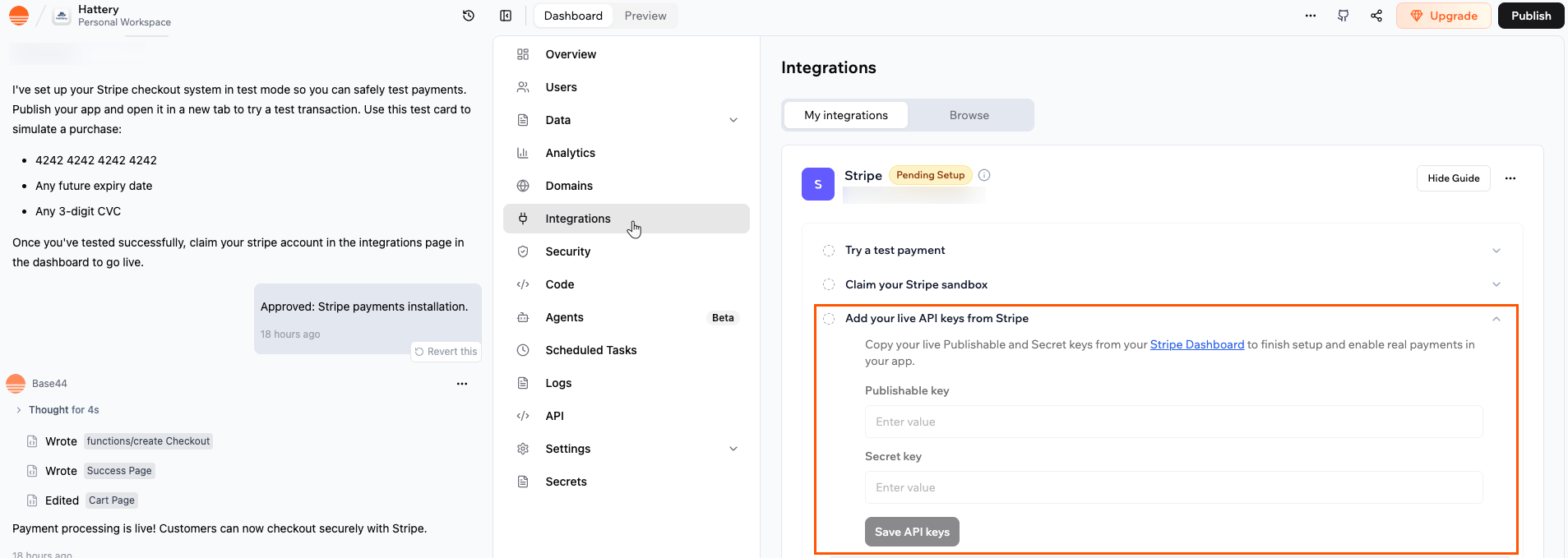Click the Base44 logo at top left
The height and width of the screenshot is (558, 1568).
click(18, 16)
